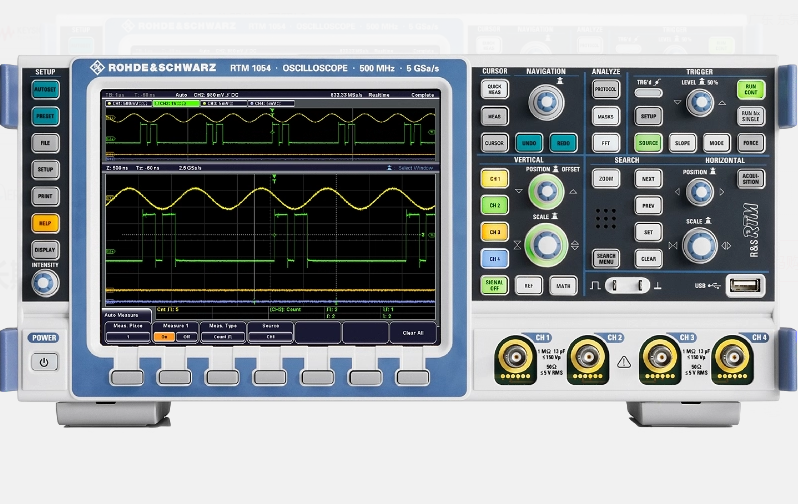
Task: Toggle the green CH 2 channel key
Action: pos(494,205)
